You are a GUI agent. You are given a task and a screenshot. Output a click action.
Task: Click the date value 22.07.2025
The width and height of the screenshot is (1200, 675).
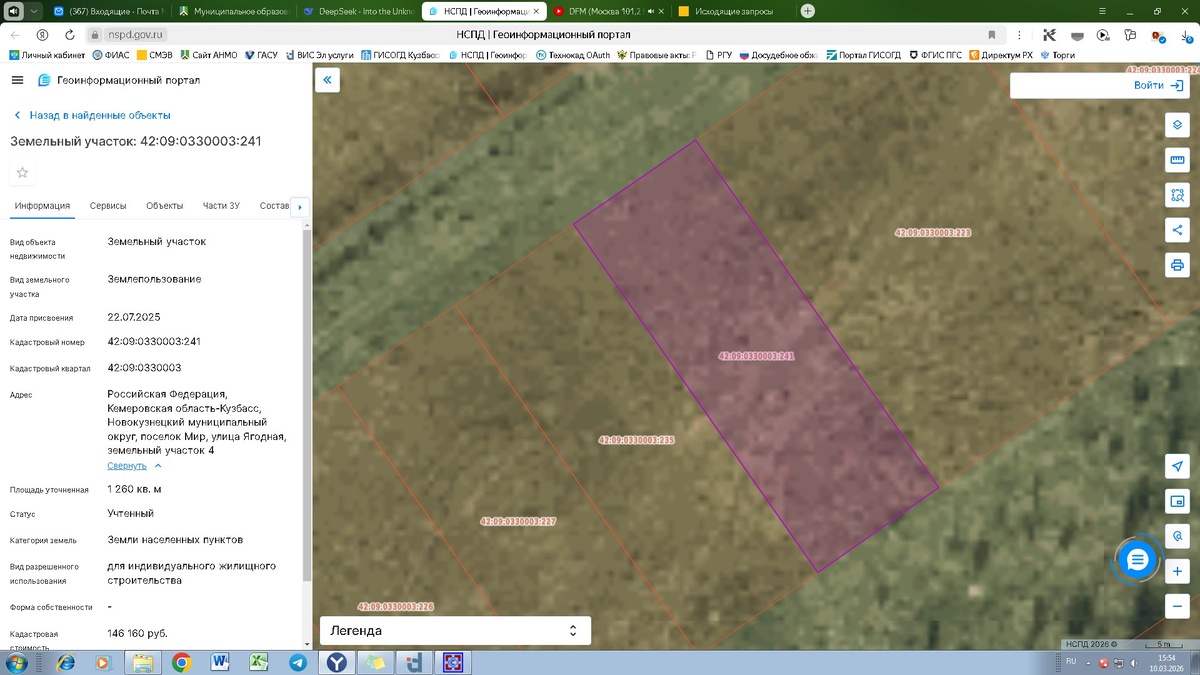(134, 317)
